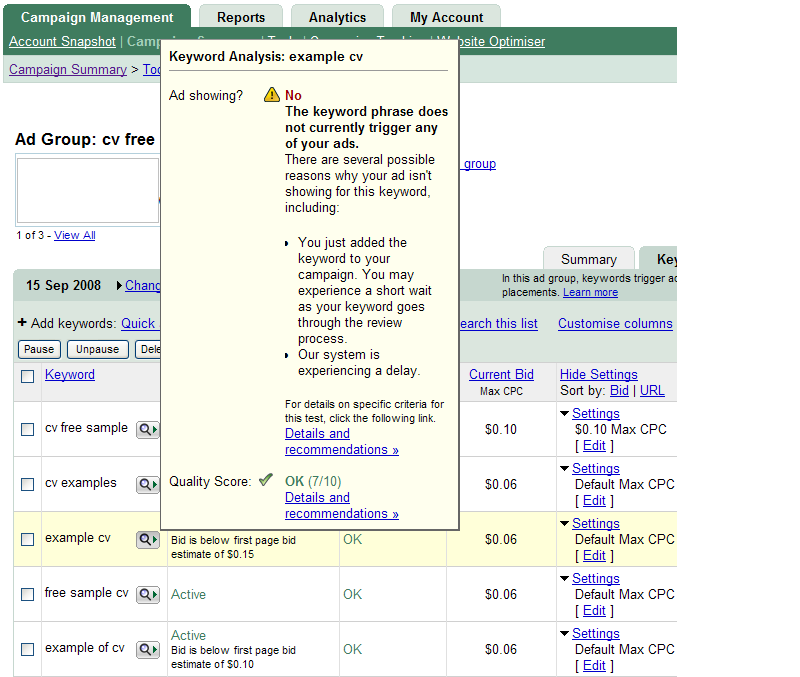
Task: Sort settings by URL
Action: pyautogui.click(x=652, y=391)
